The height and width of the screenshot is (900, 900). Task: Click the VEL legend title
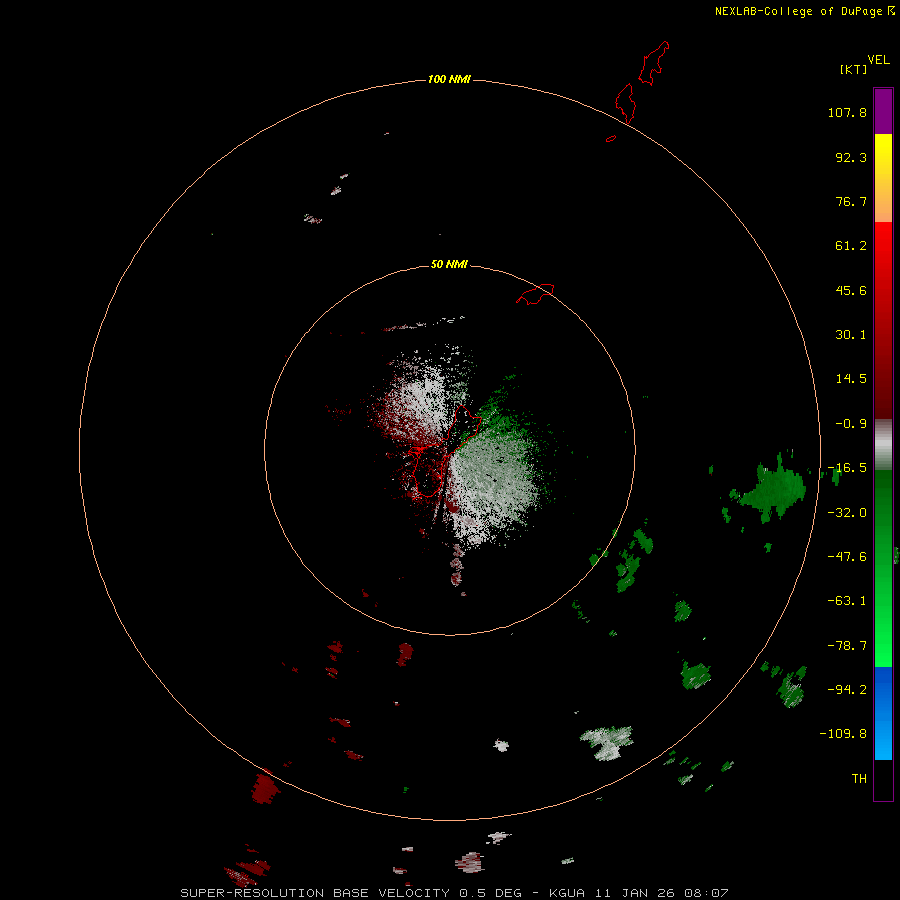(x=879, y=60)
